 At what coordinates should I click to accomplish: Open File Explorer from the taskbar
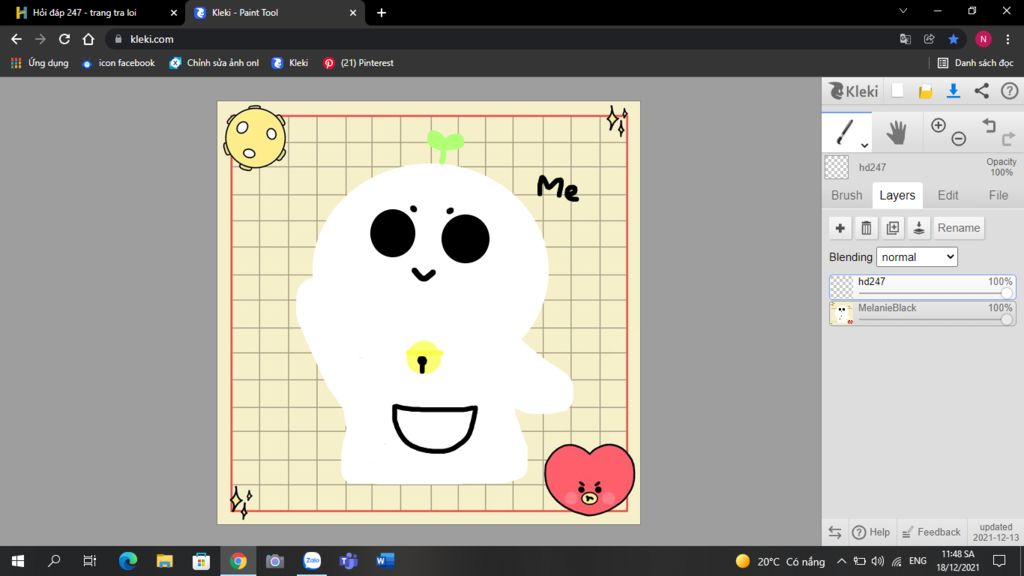(165, 561)
